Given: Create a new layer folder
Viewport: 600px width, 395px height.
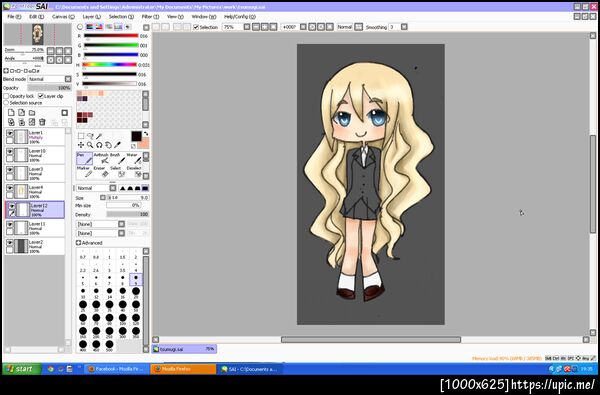Looking at the screenshot, I should pyautogui.click(x=32, y=113).
